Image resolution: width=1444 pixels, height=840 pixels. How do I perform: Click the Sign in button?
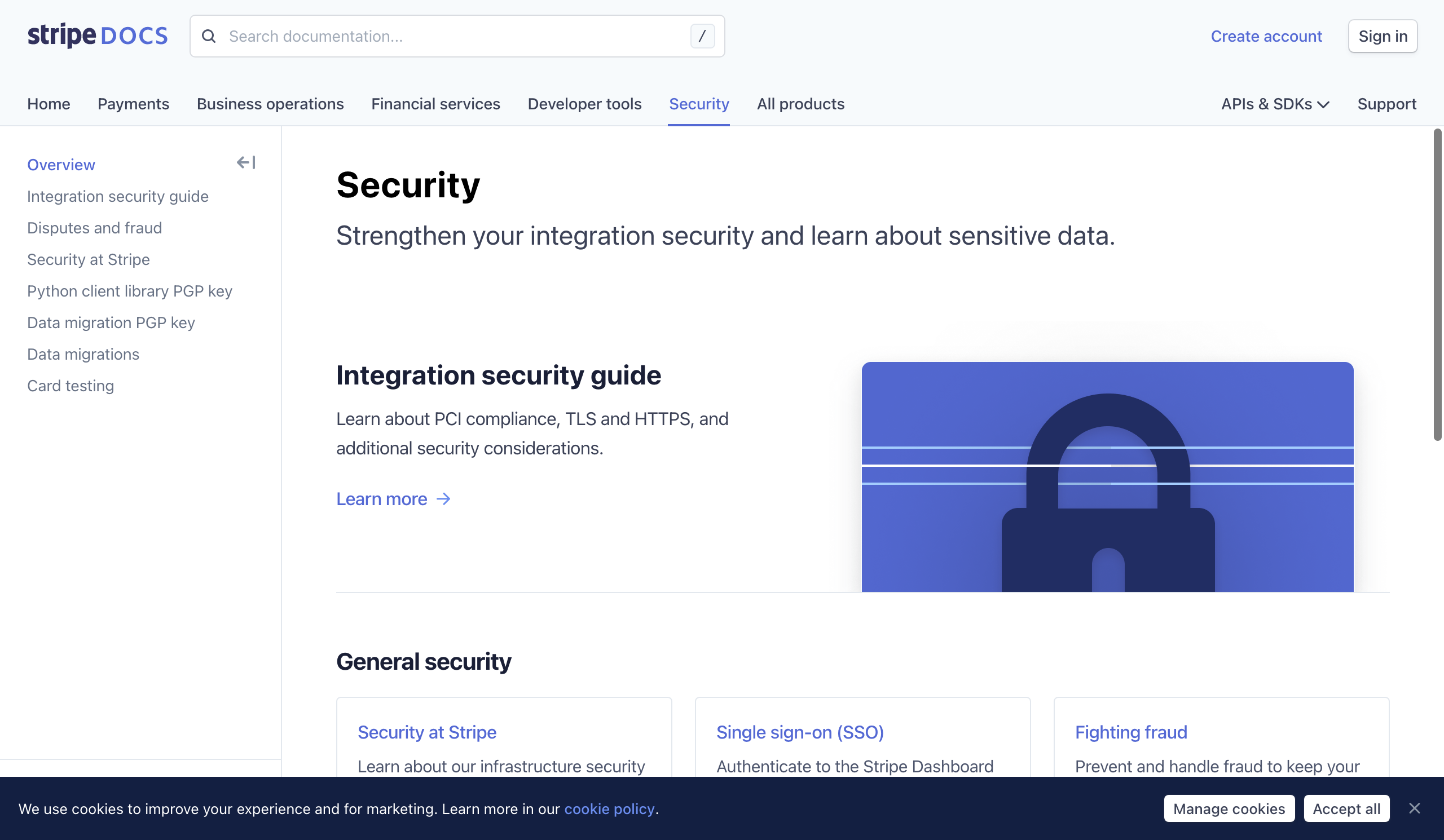tap(1383, 36)
